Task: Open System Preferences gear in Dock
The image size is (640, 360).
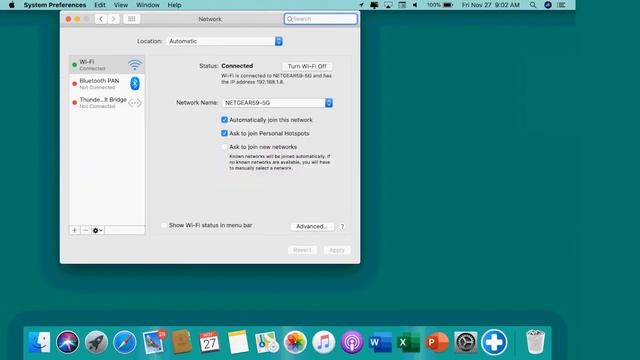Action: (x=466, y=342)
